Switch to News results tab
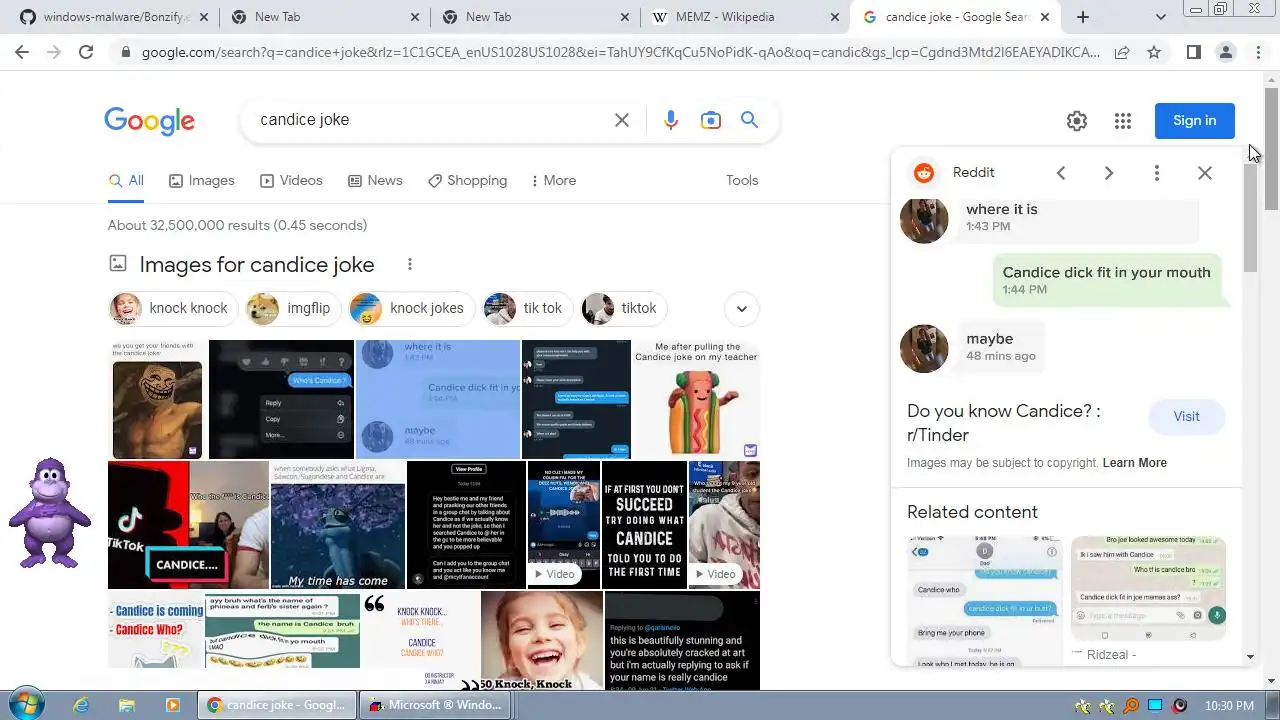The width and height of the screenshot is (1280, 720). point(375,181)
